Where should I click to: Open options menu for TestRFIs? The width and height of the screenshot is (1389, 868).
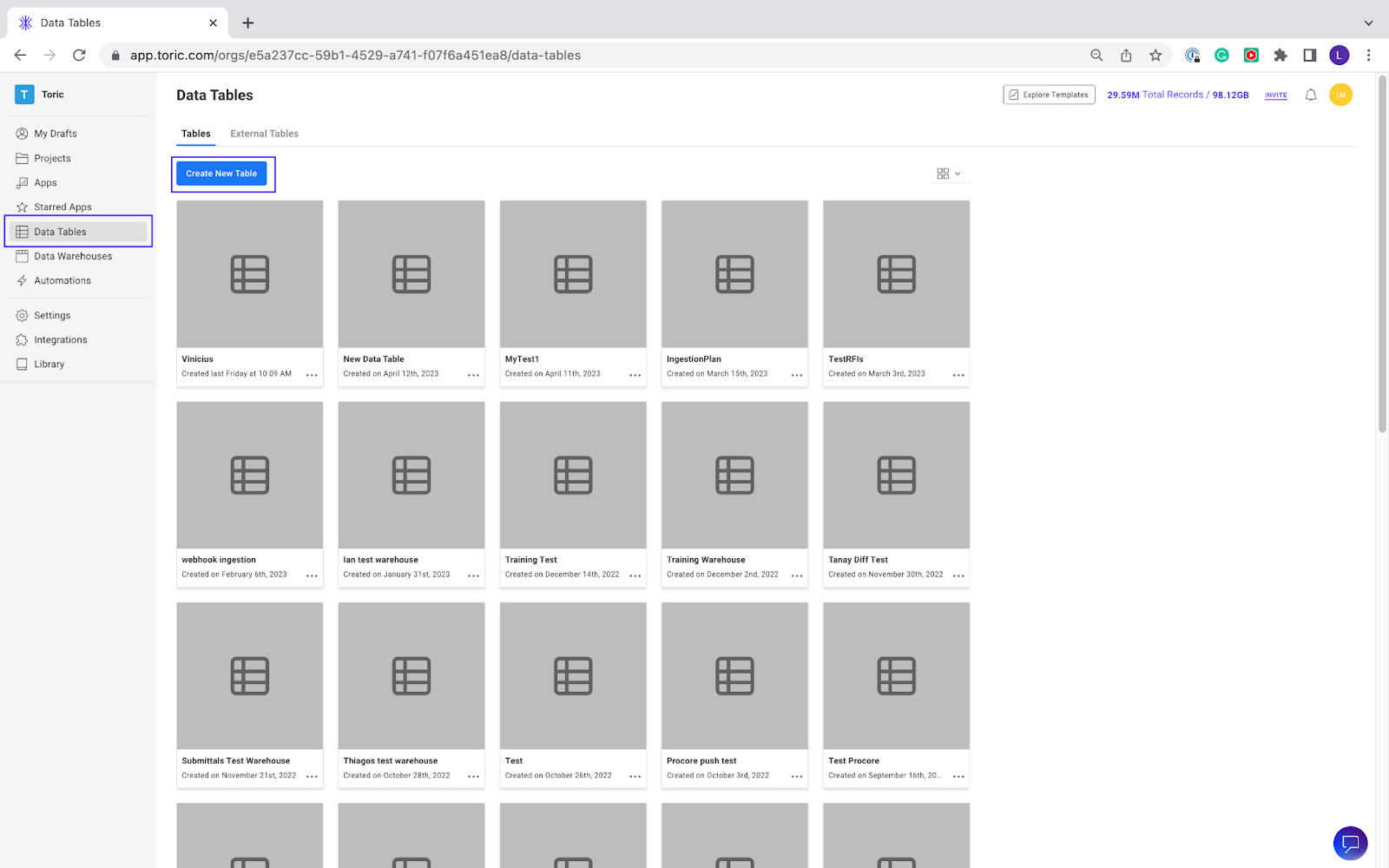point(958,375)
